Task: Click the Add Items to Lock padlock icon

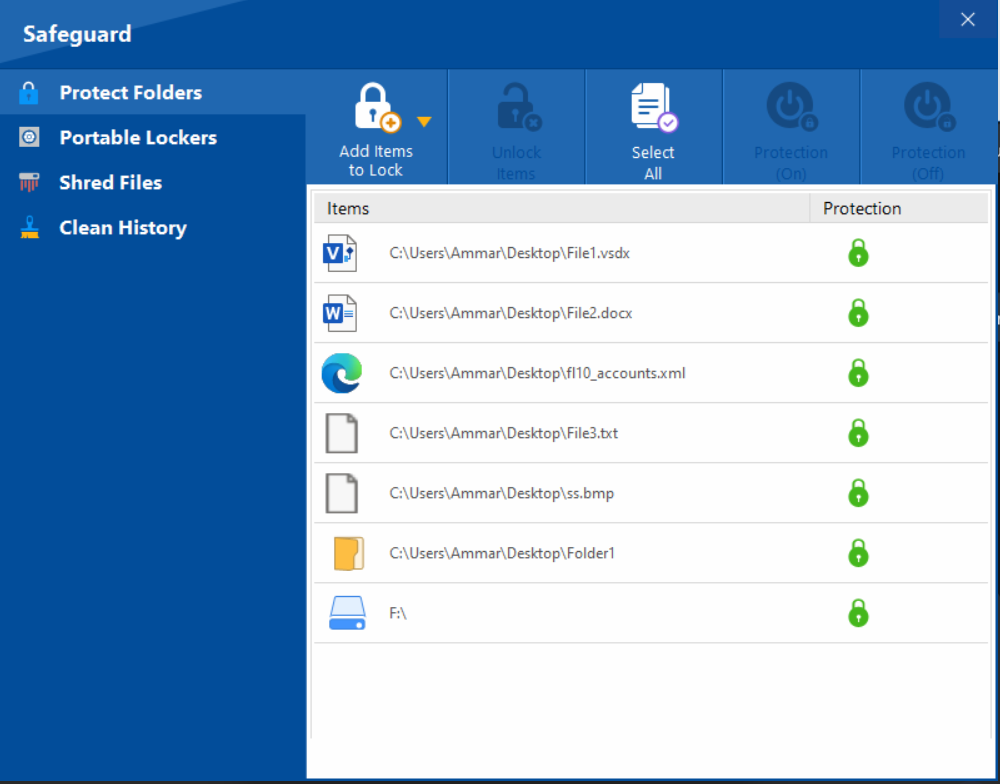Action: (378, 108)
